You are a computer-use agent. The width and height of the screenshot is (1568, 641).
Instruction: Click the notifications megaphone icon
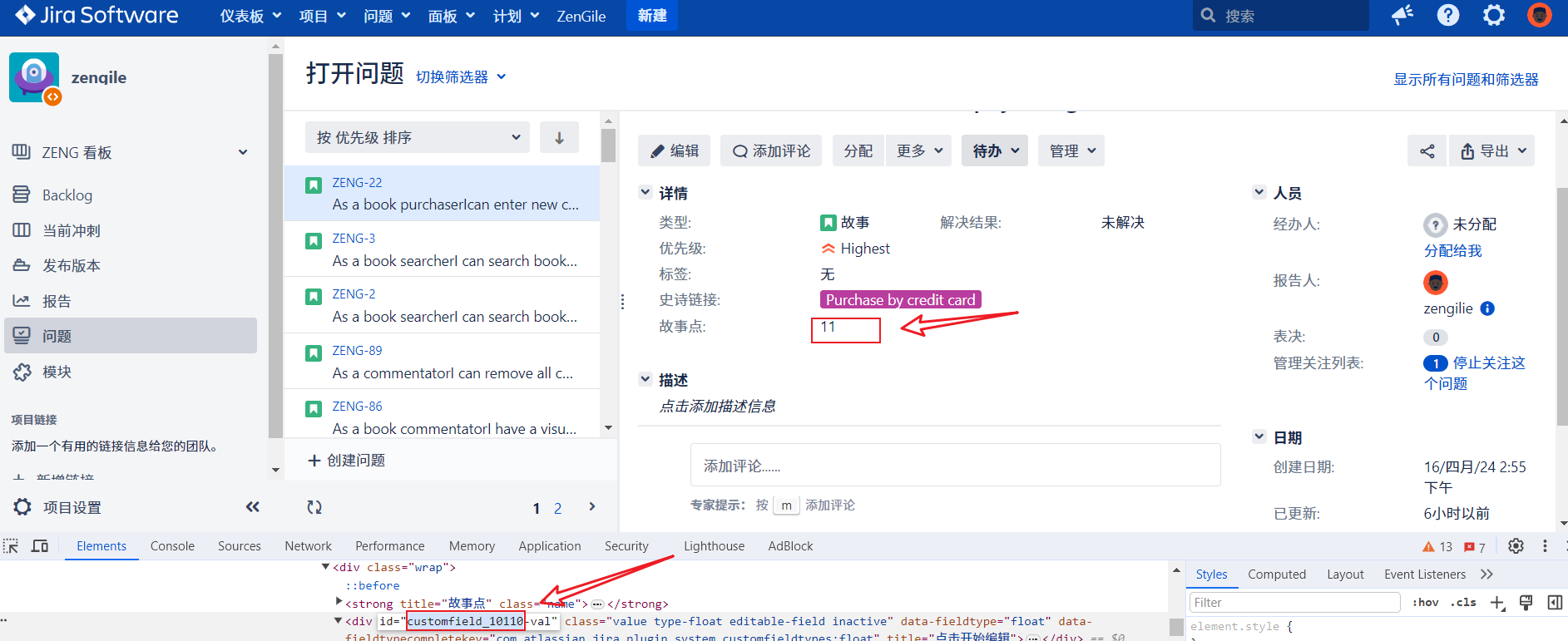(x=1402, y=16)
